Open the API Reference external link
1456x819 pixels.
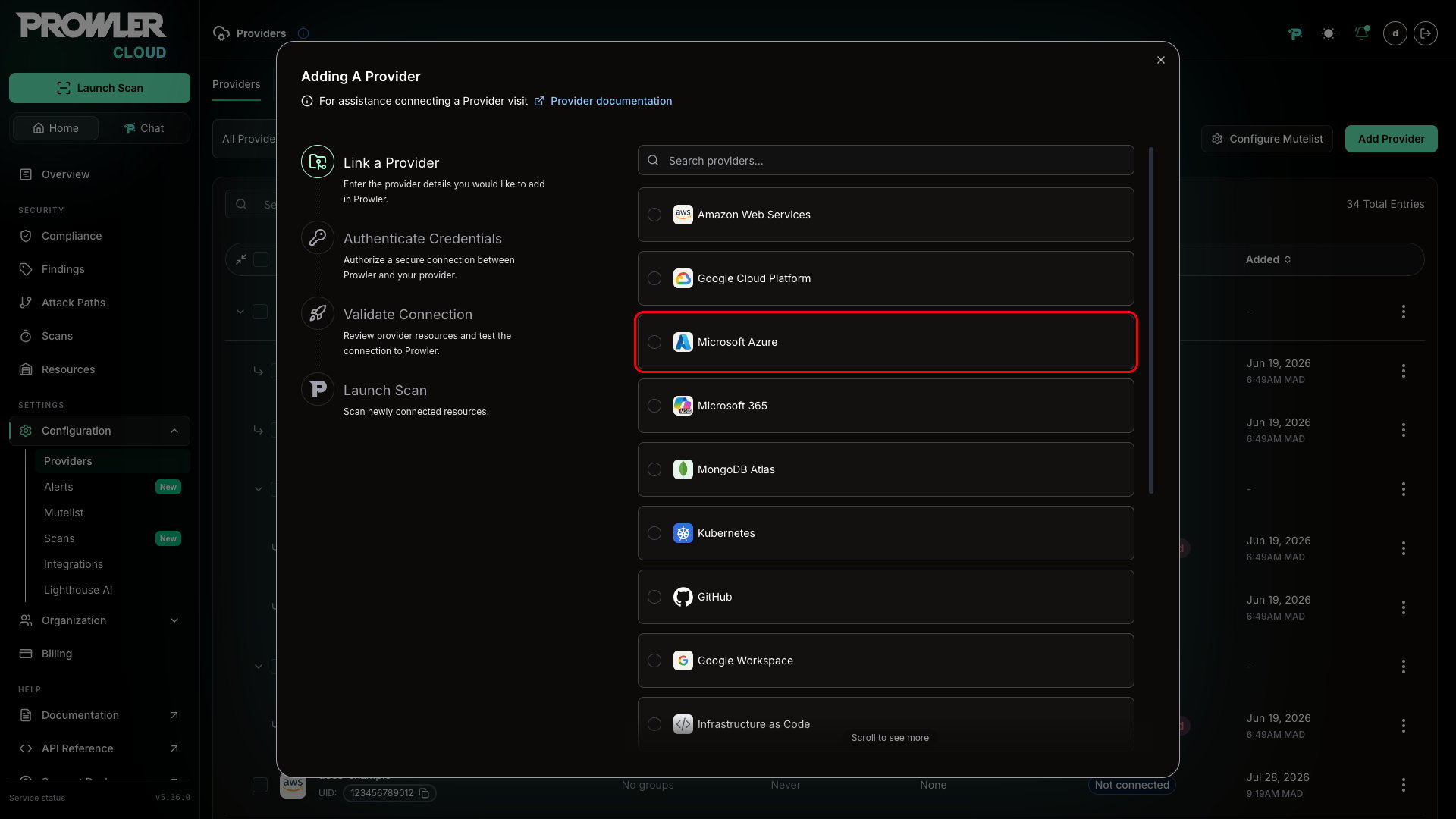point(99,748)
